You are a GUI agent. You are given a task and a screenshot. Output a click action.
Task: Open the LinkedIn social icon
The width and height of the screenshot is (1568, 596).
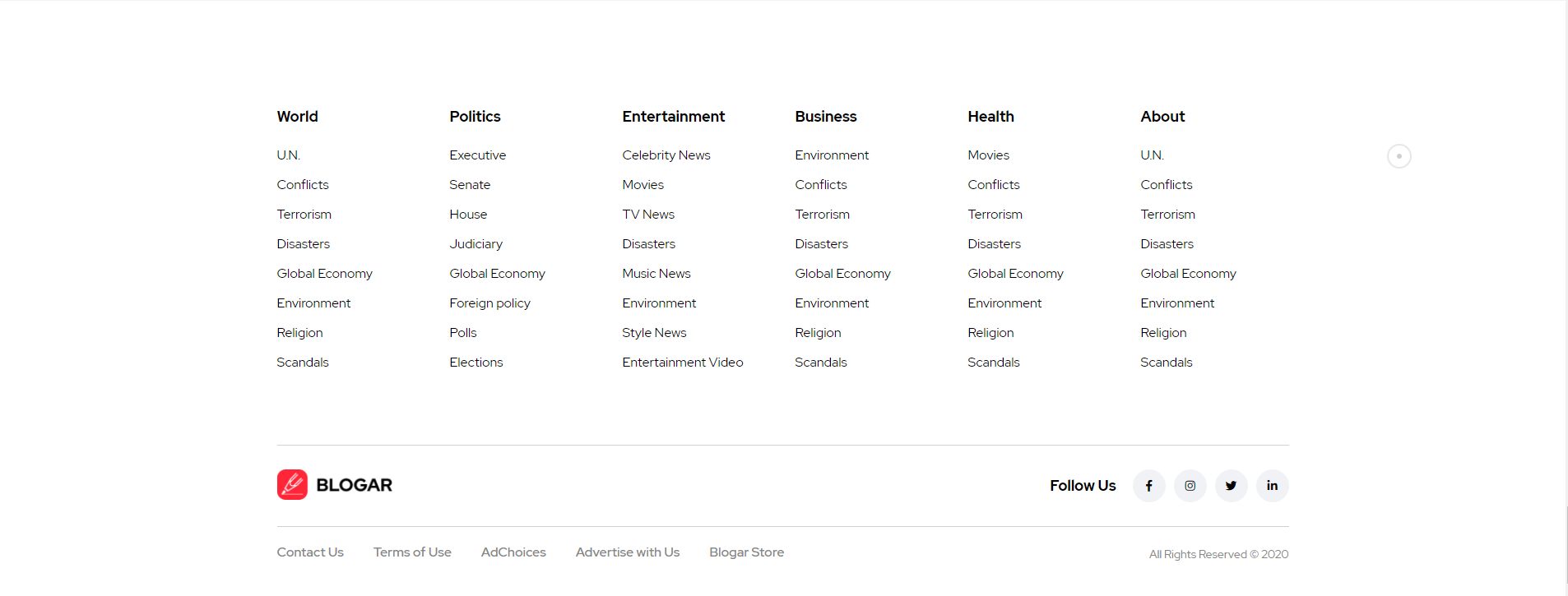pos(1272,486)
